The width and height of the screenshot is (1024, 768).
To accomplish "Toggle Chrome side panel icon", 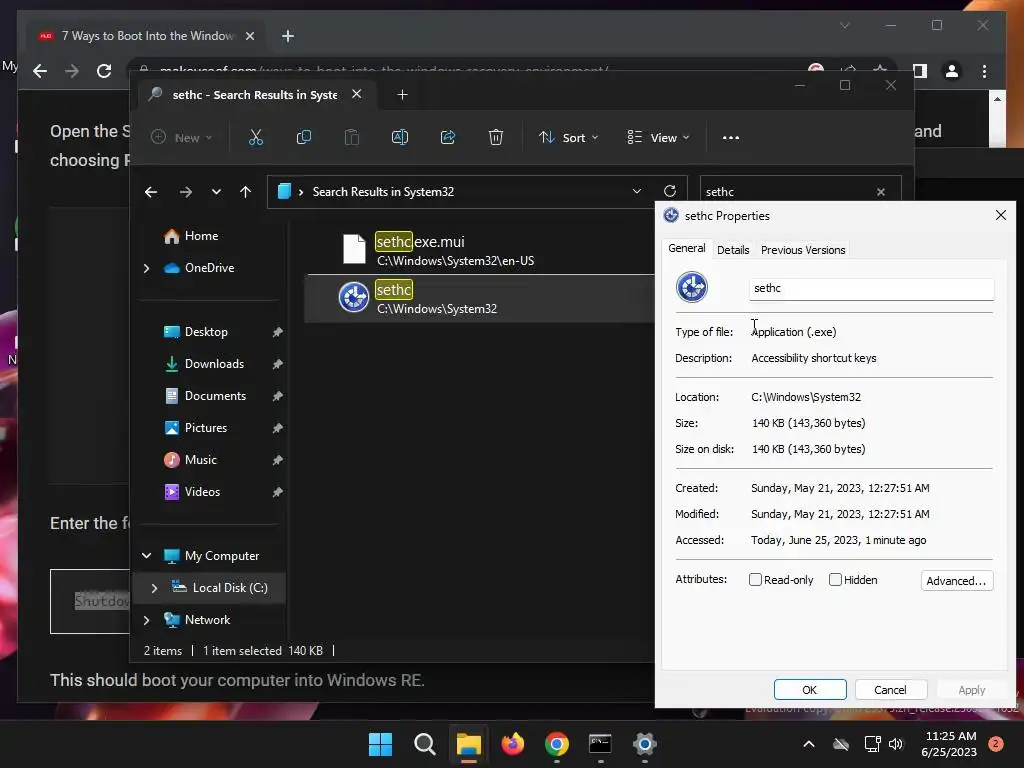I will [920, 71].
